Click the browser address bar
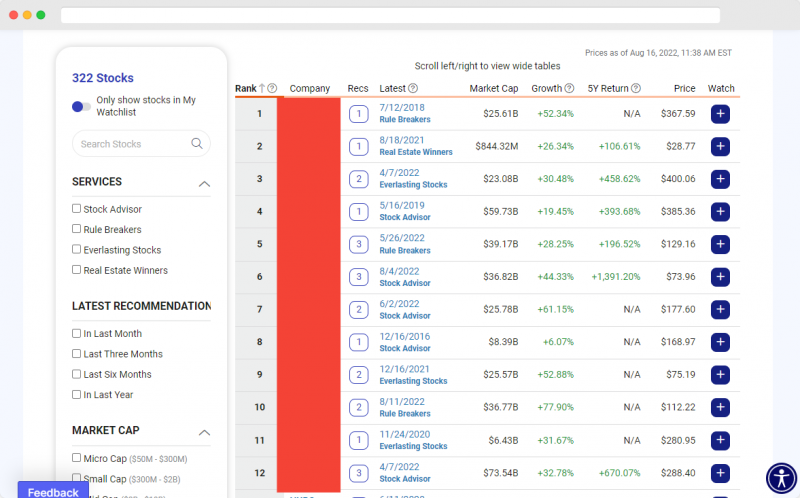Screen dimensions: 800x498 coord(390,15)
